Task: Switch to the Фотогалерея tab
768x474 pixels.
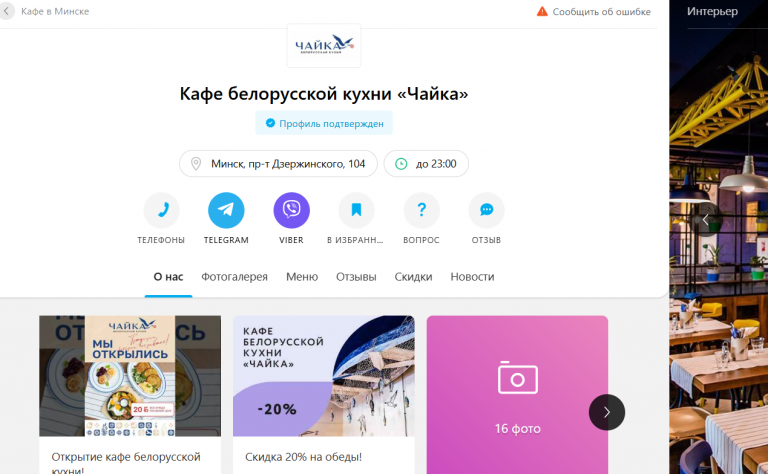Action: [235, 277]
